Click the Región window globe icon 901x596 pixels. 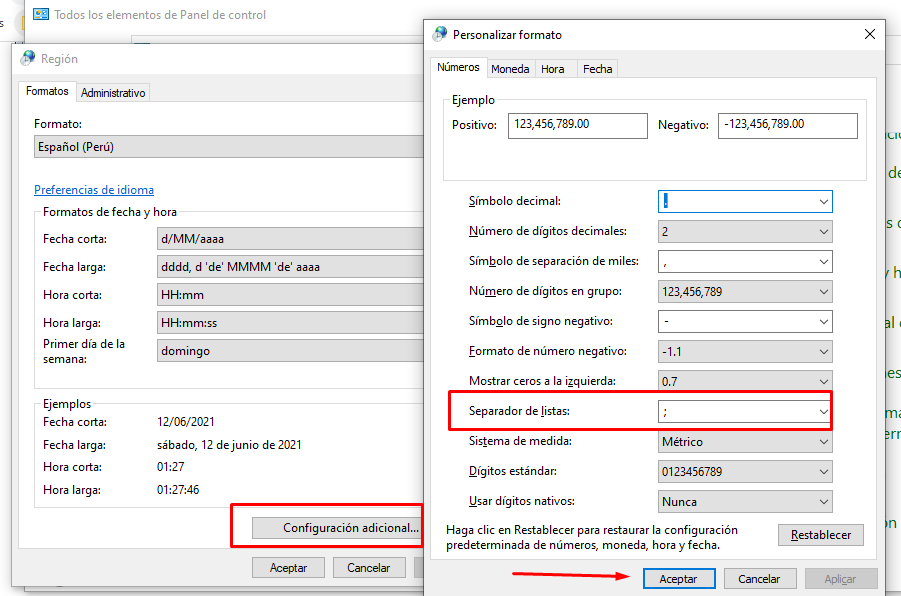tap(28, 59)
